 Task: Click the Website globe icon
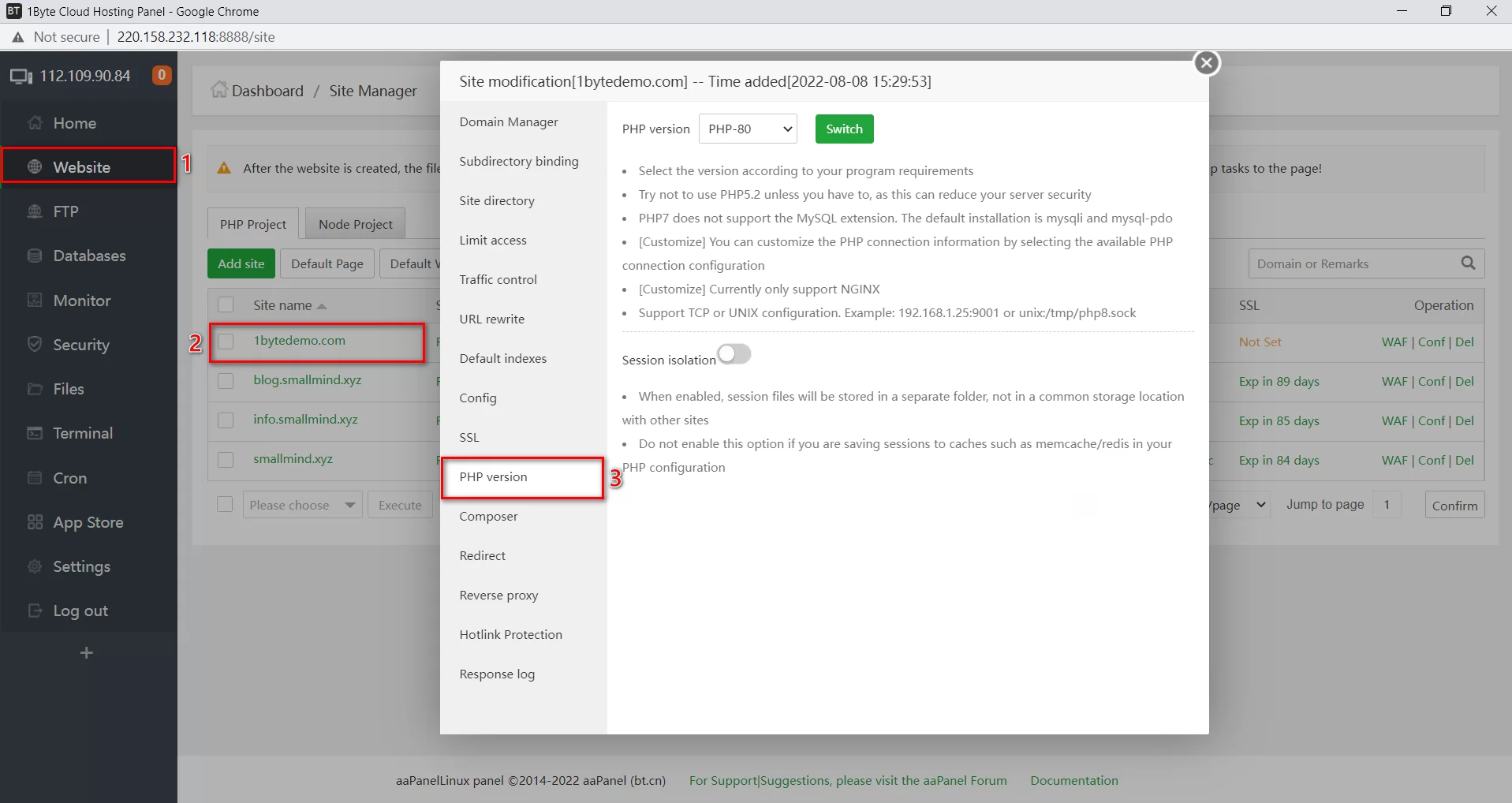(x=35, y=166)
